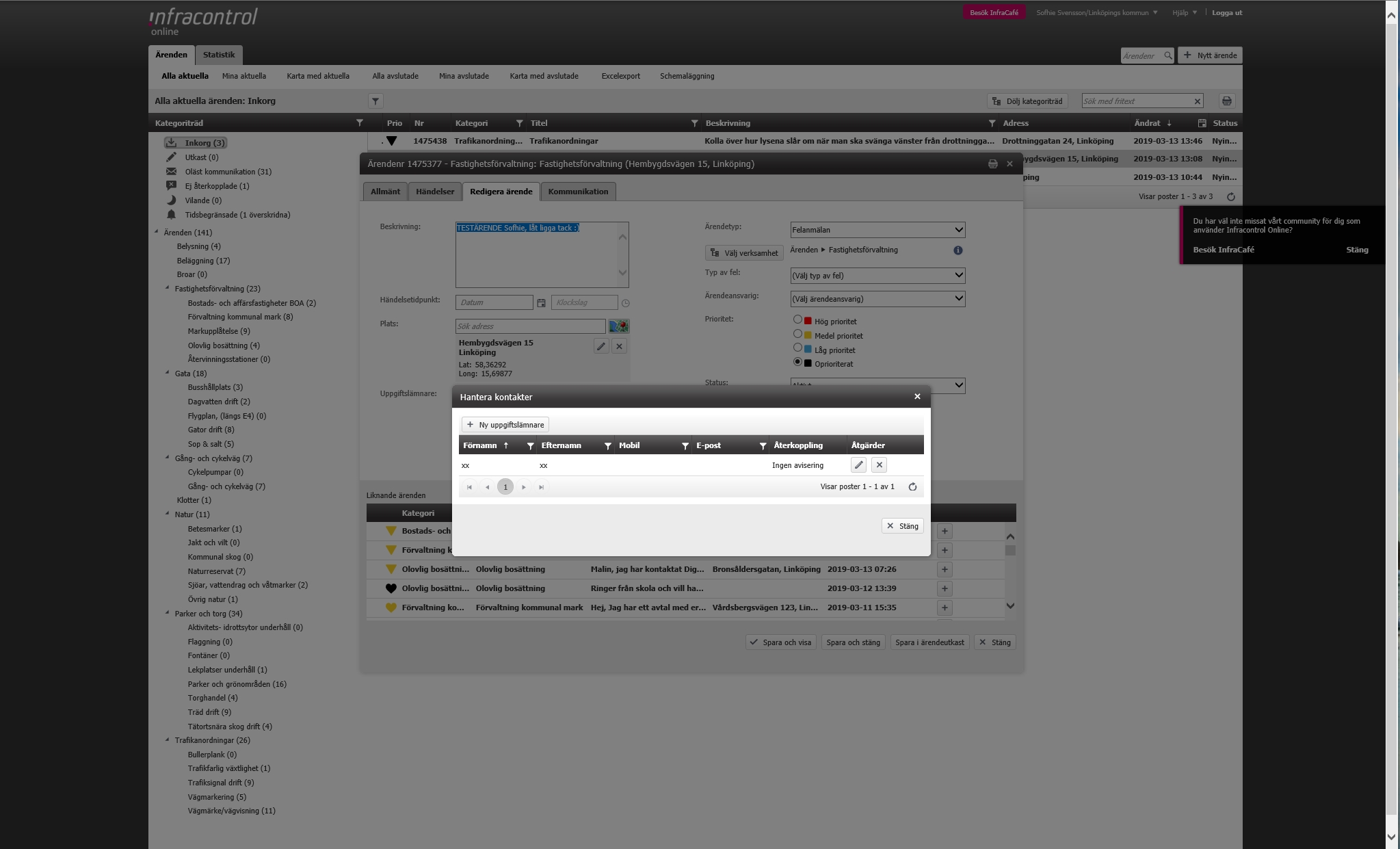Image resolution: width=1400 pixels, height=849 pixels.
Task: Open the Ärendetyp Felanmälan dropdown
Action: click(877, 230)
